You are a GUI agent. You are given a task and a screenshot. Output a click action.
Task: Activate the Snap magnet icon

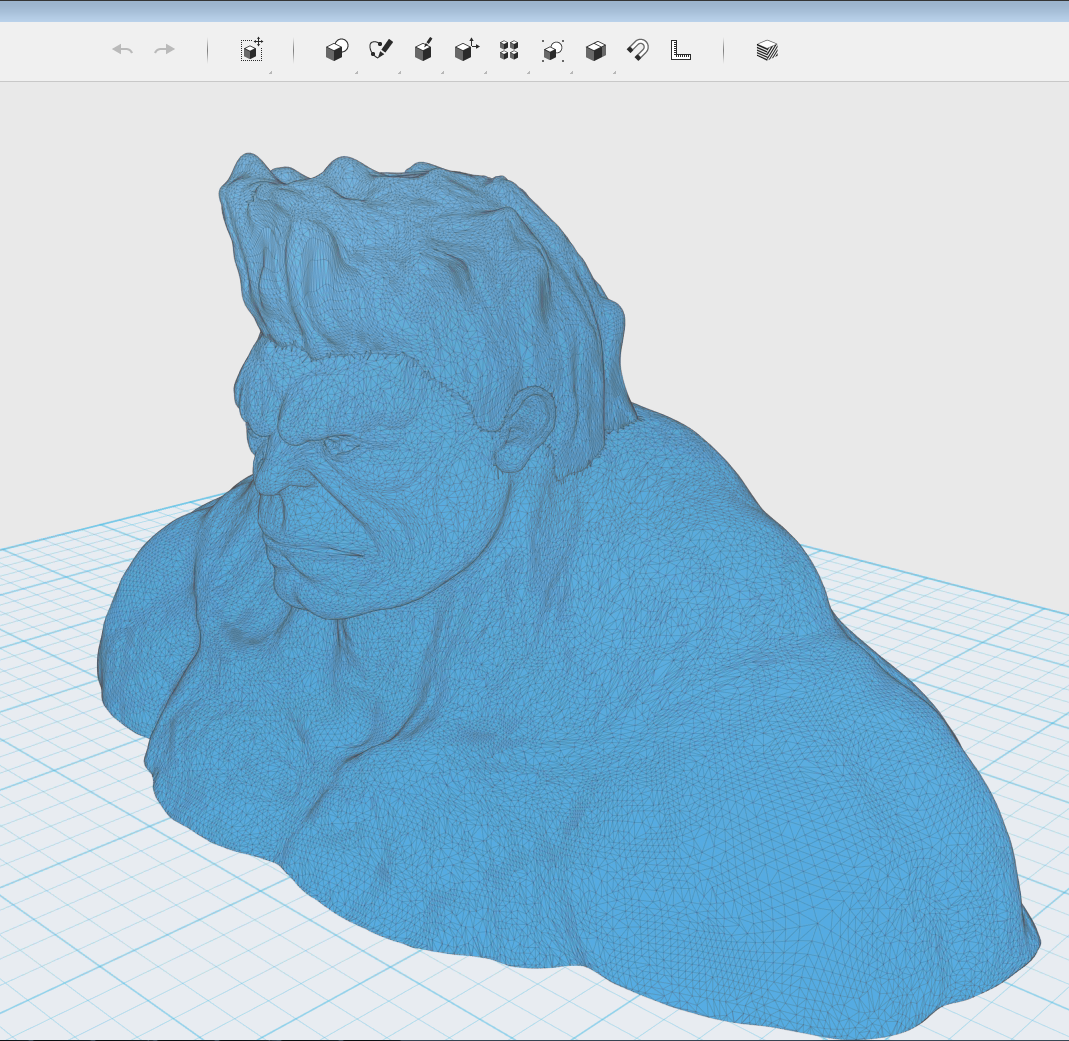[x=638, y=50]
